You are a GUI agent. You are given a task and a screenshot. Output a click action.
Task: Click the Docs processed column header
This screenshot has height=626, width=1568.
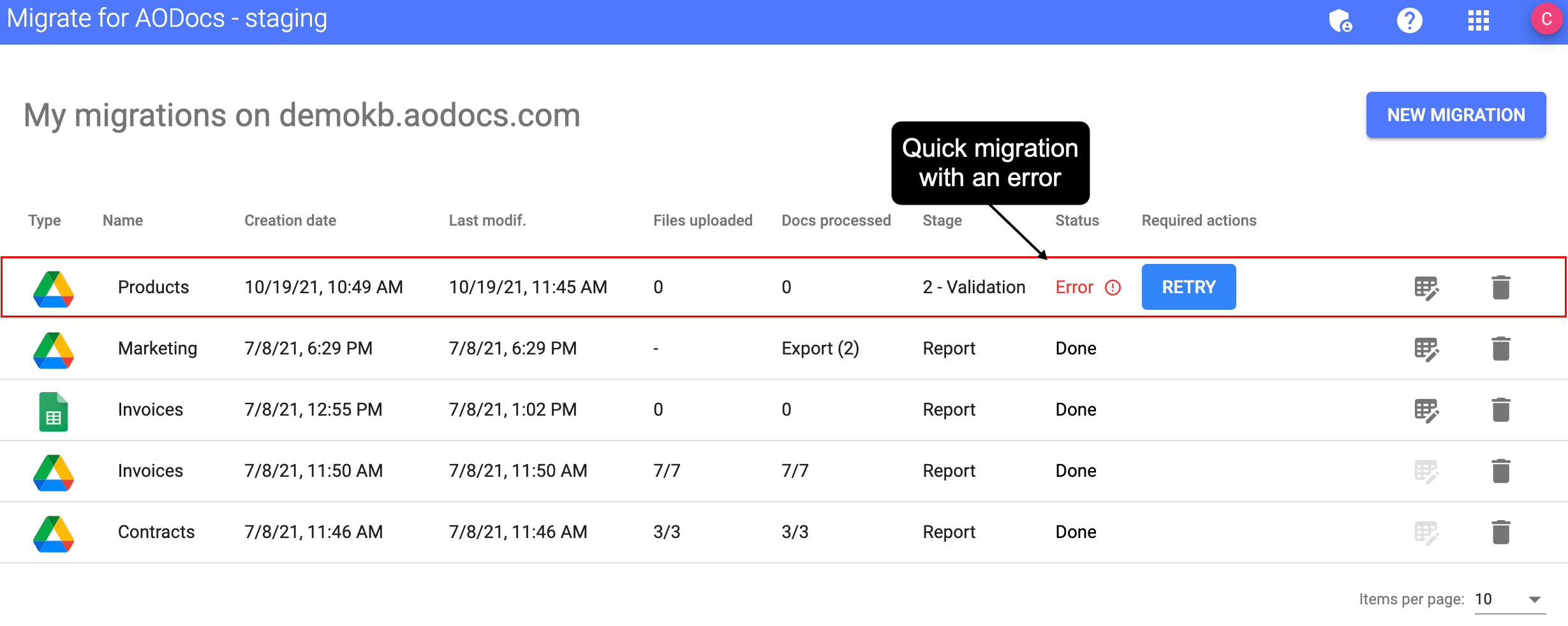836,221
